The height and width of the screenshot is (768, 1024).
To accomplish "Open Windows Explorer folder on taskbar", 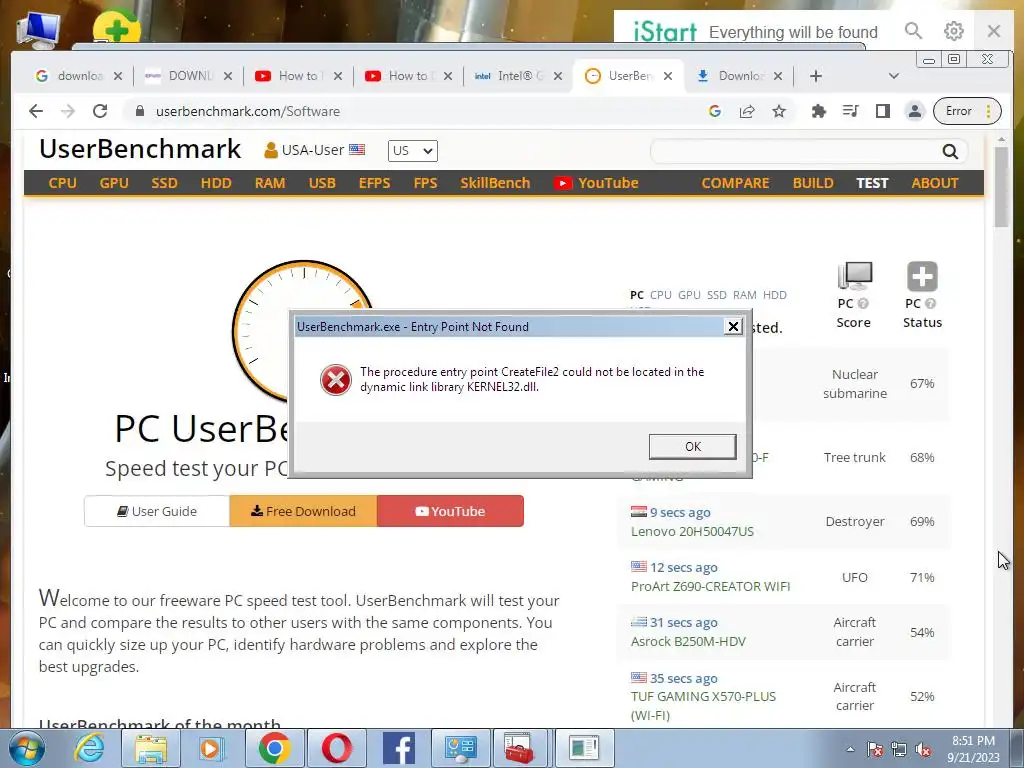I will (151, 748).
